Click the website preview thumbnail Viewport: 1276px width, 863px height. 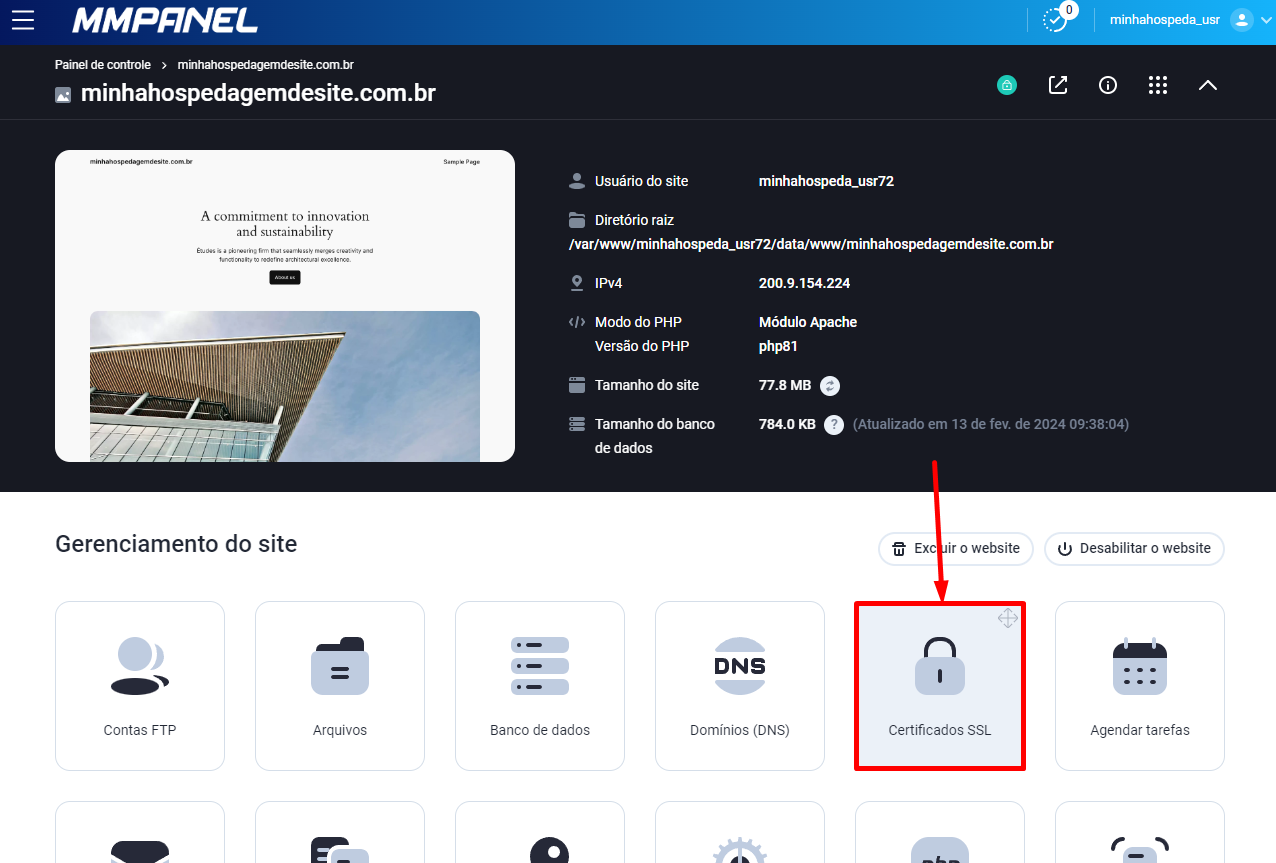[x=285, y=306]
